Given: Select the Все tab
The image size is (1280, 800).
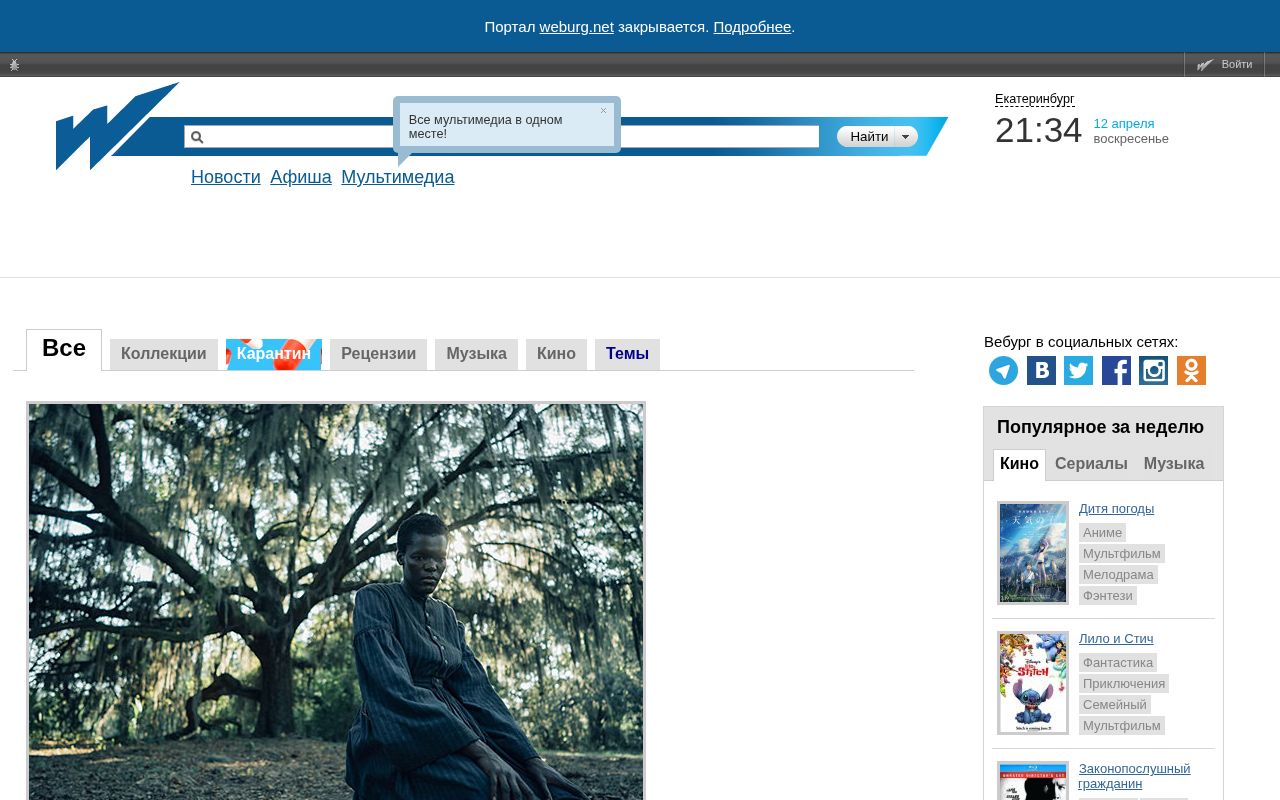Looking at the screenshot, I should pyautogui.click(x=64, y=349).
